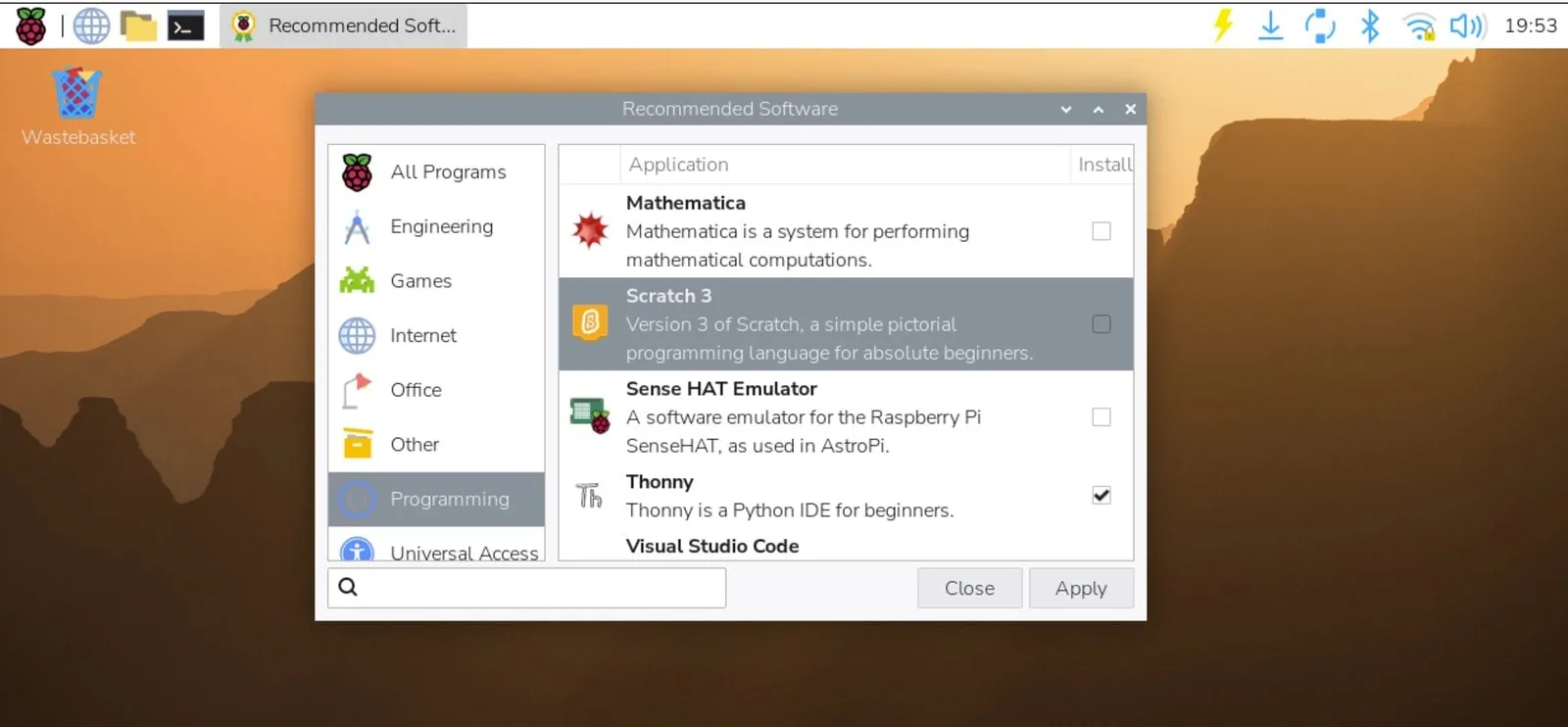Click the Mathematica red spiky icon
The height and width of the screenshot is (727, 1568).
590,231
